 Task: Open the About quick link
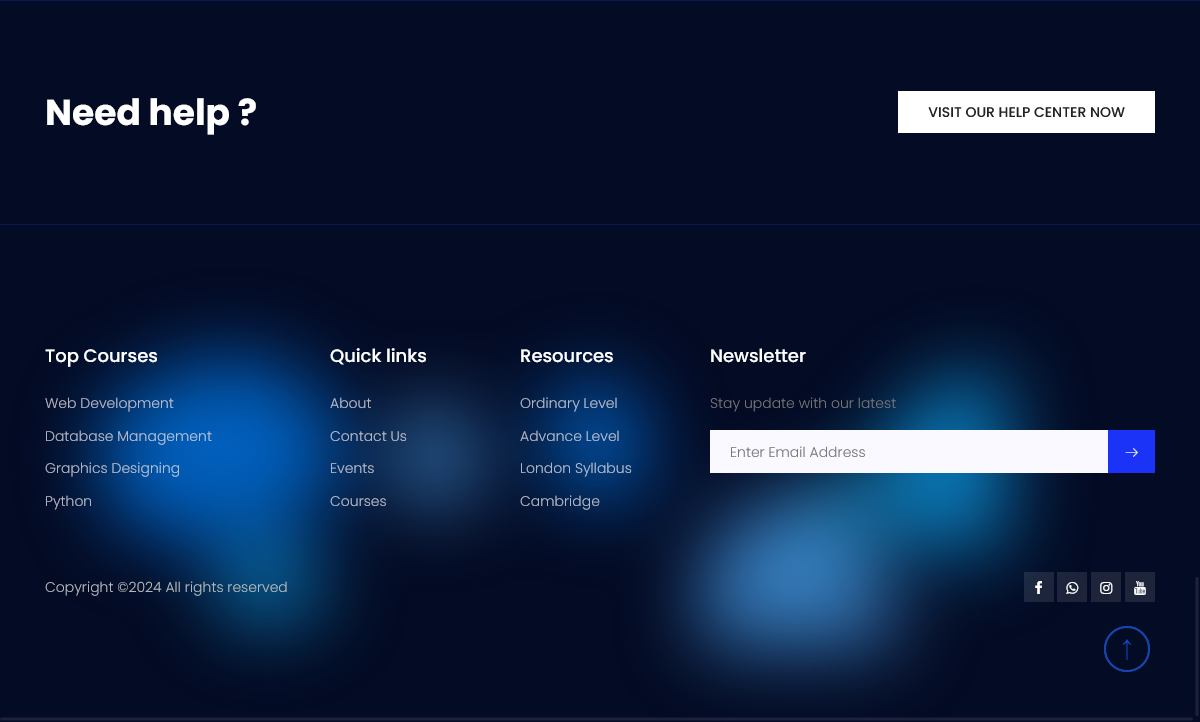(350, 403)
